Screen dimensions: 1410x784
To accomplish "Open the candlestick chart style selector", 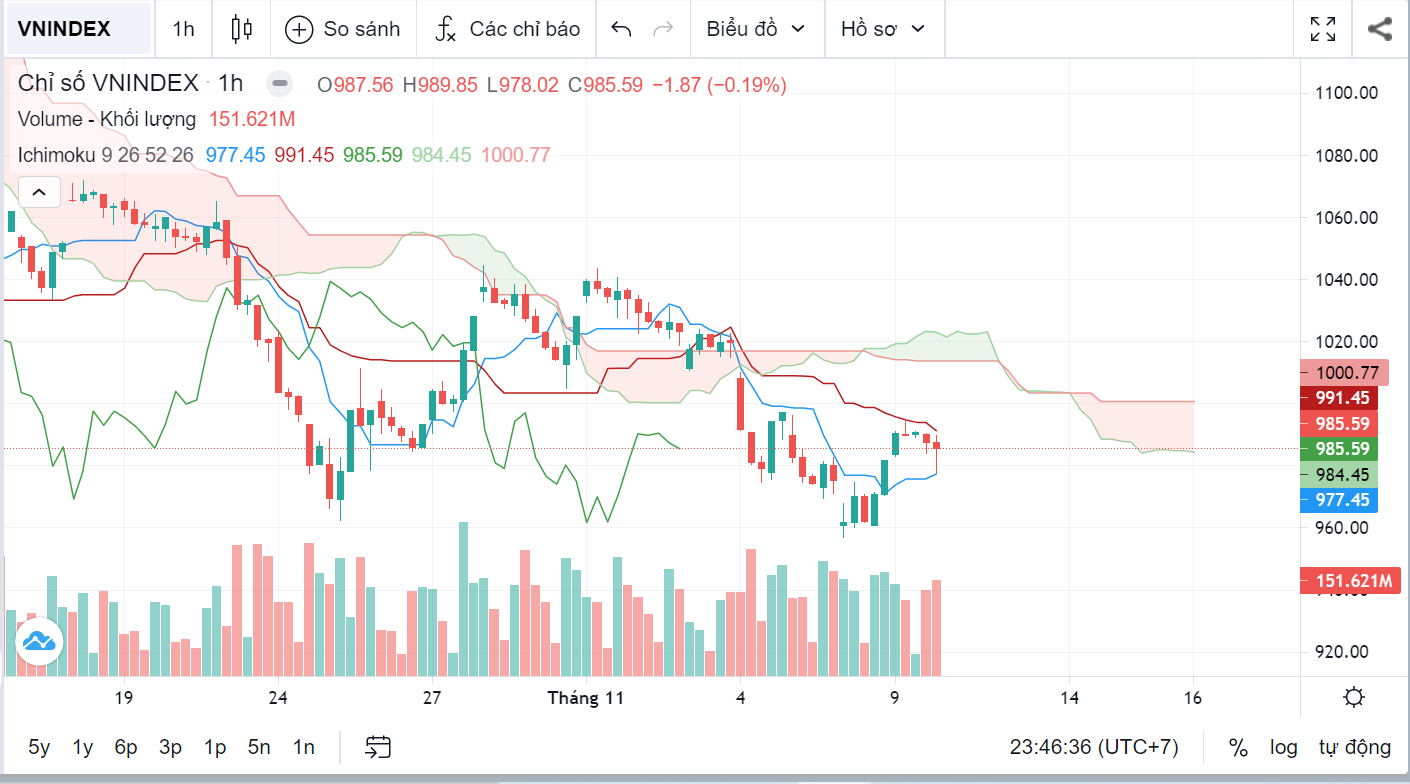I will (241, 29).
